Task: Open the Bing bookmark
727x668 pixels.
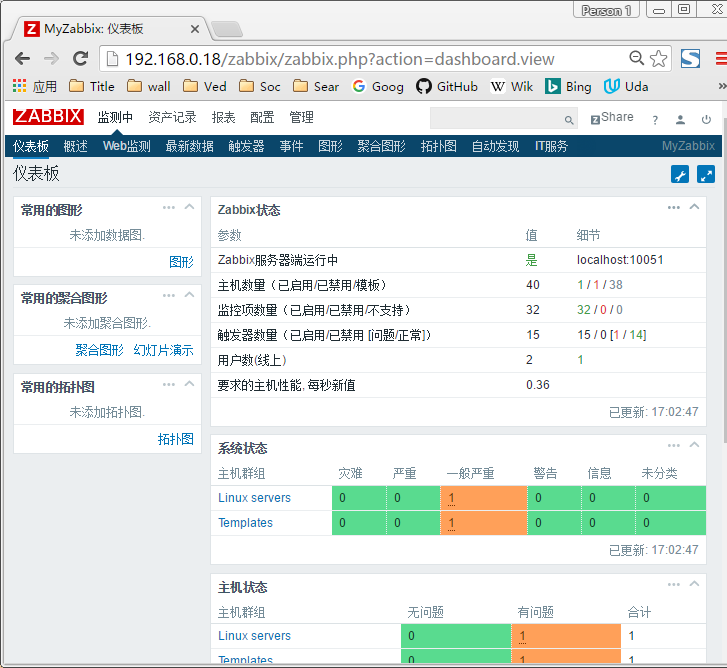Action: click(568, 86)
